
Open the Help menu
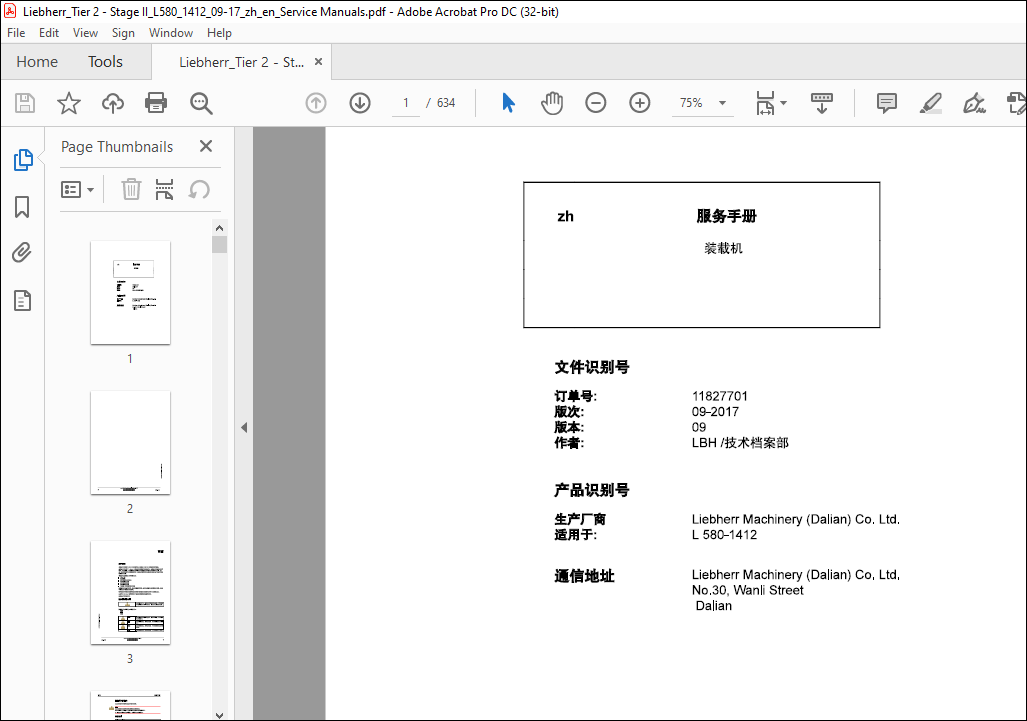[x=219, y=33]
